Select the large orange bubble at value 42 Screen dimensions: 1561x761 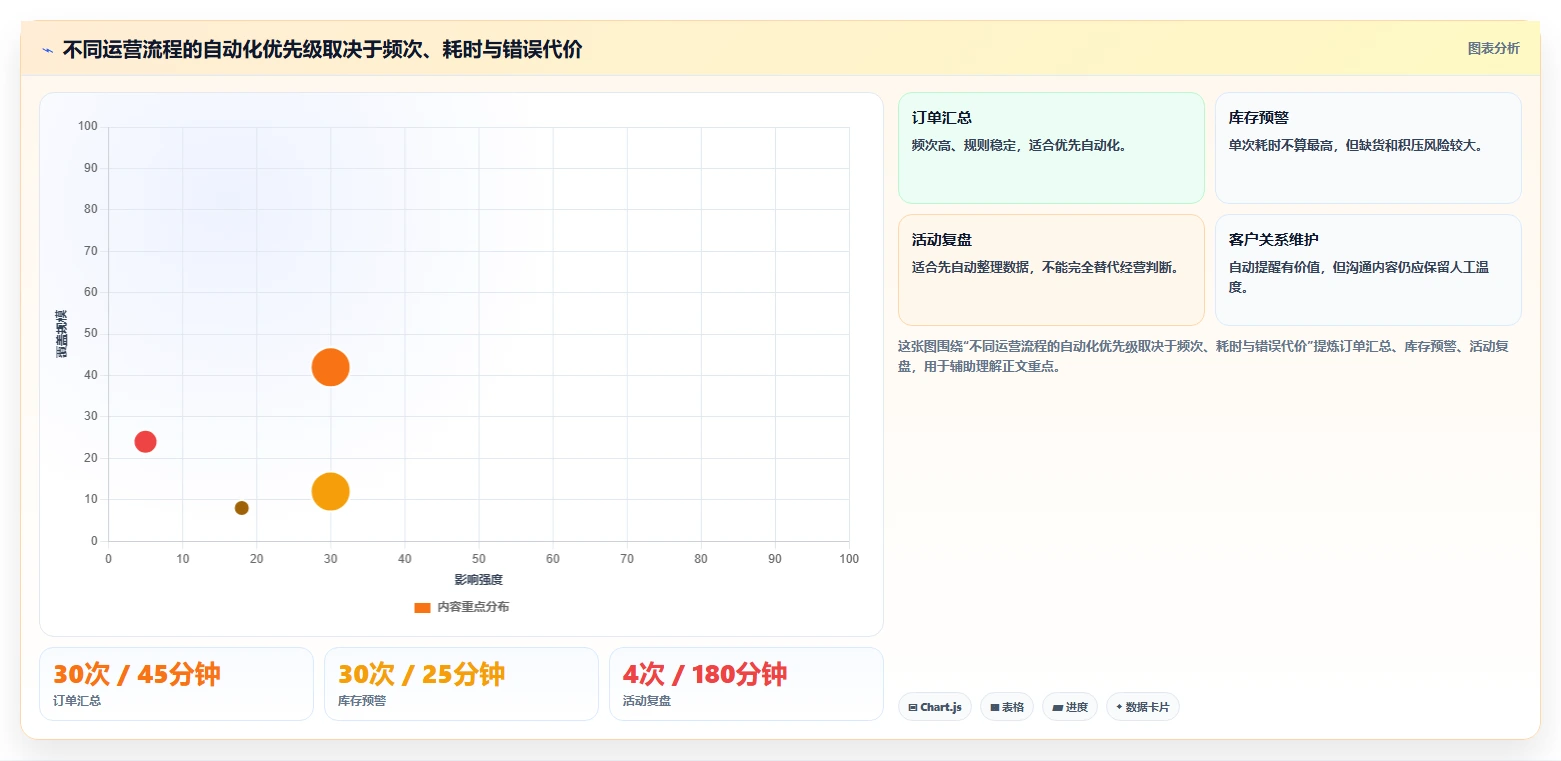tap(330, 367)
